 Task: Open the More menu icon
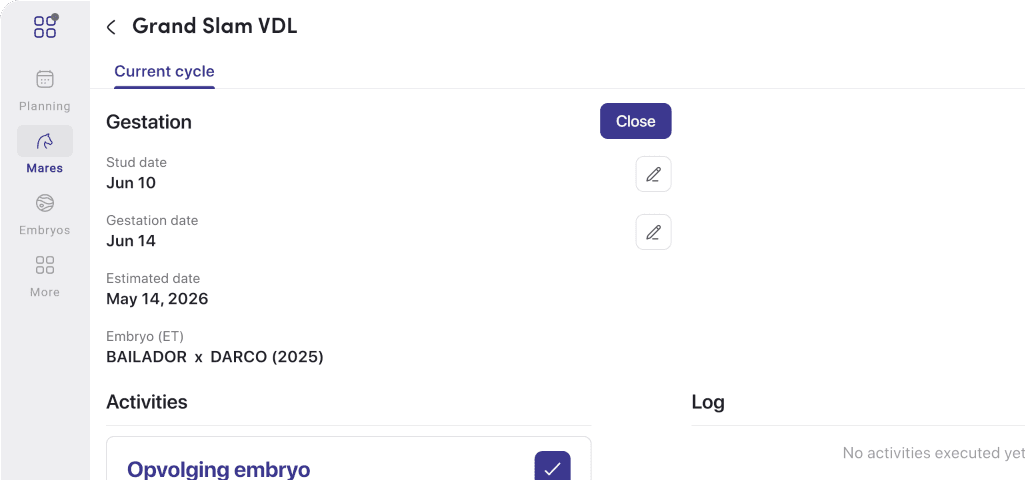(x=44, y=265)
